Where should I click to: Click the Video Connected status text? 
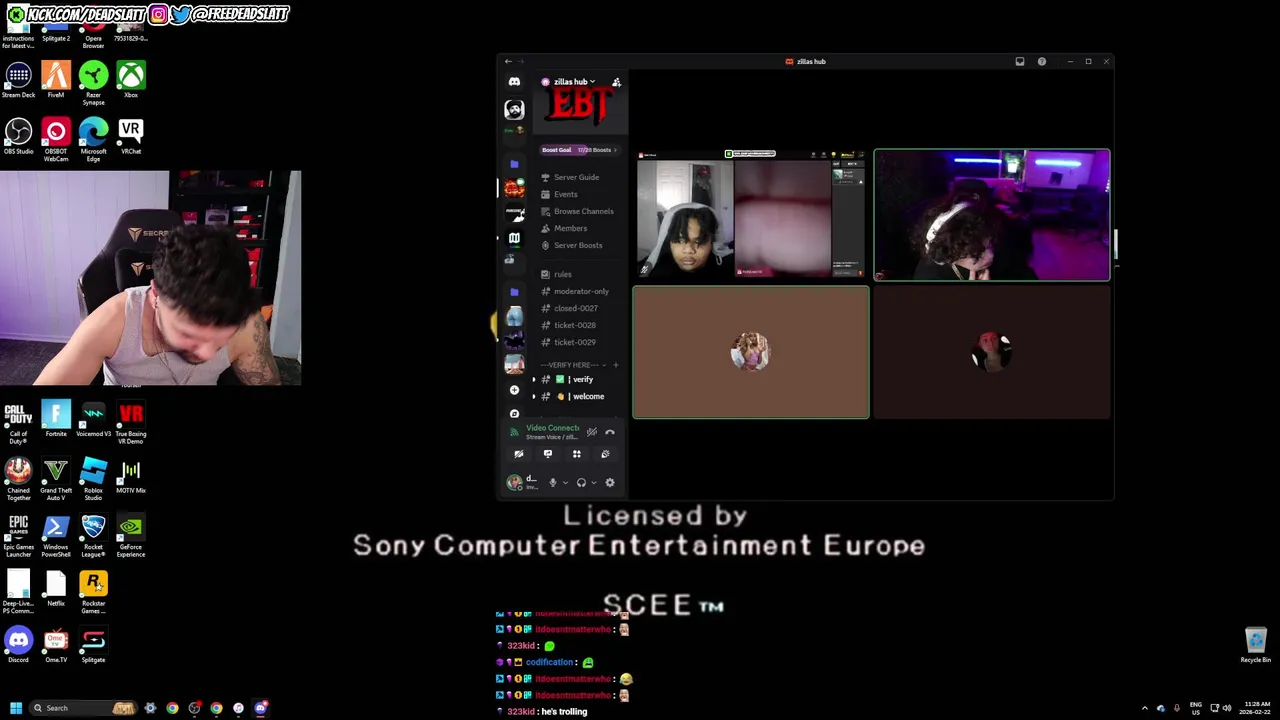(x=552, y=428)
